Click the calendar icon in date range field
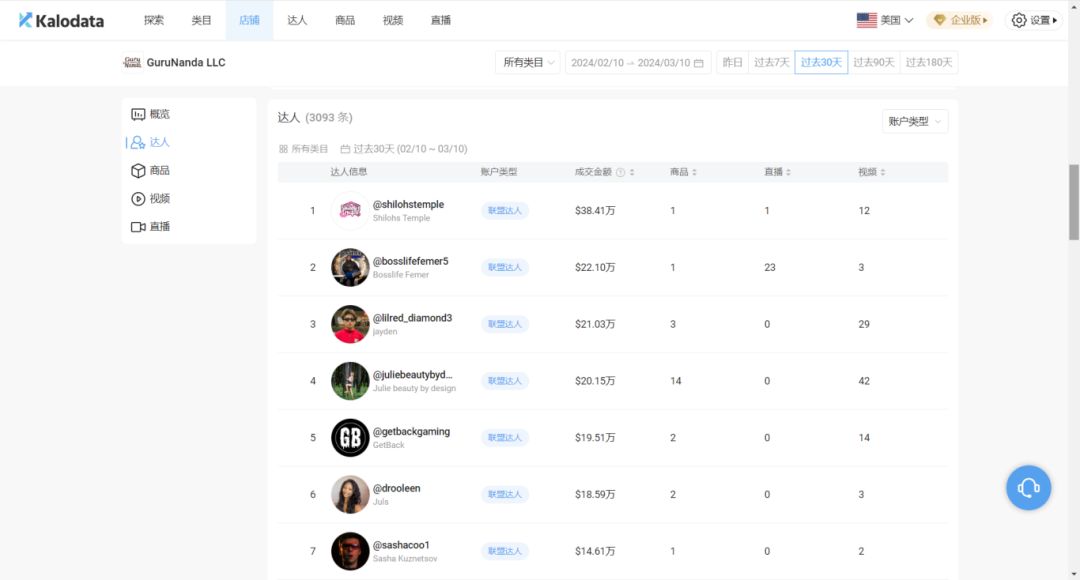Screen dimensions: 1080x580 tap(698, 63)
